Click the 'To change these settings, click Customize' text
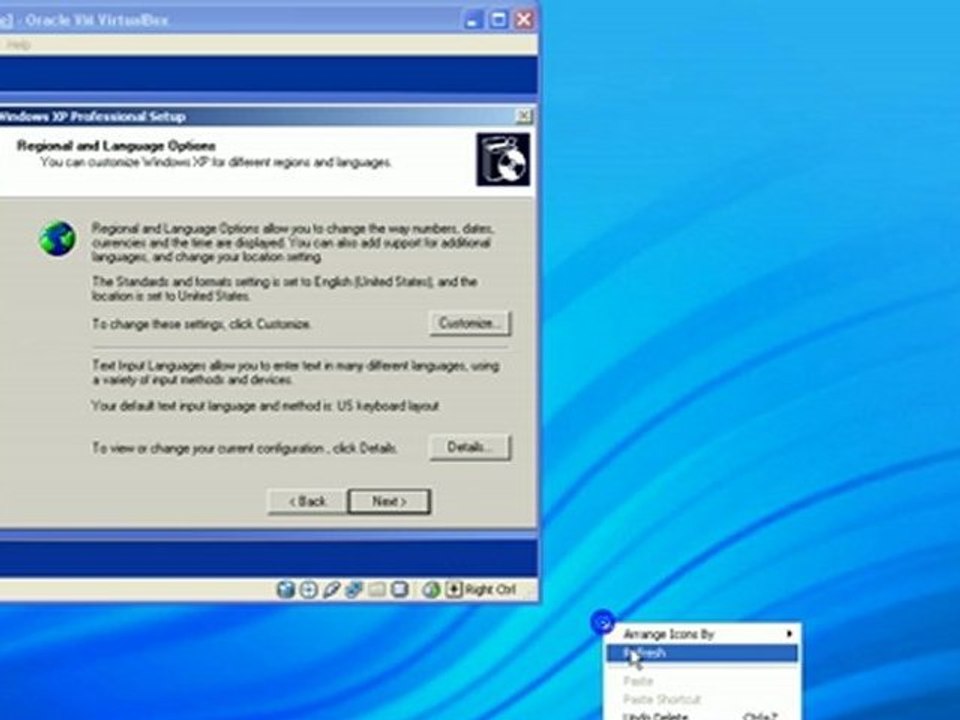960x720 pixels. click(x=201, y=324)
